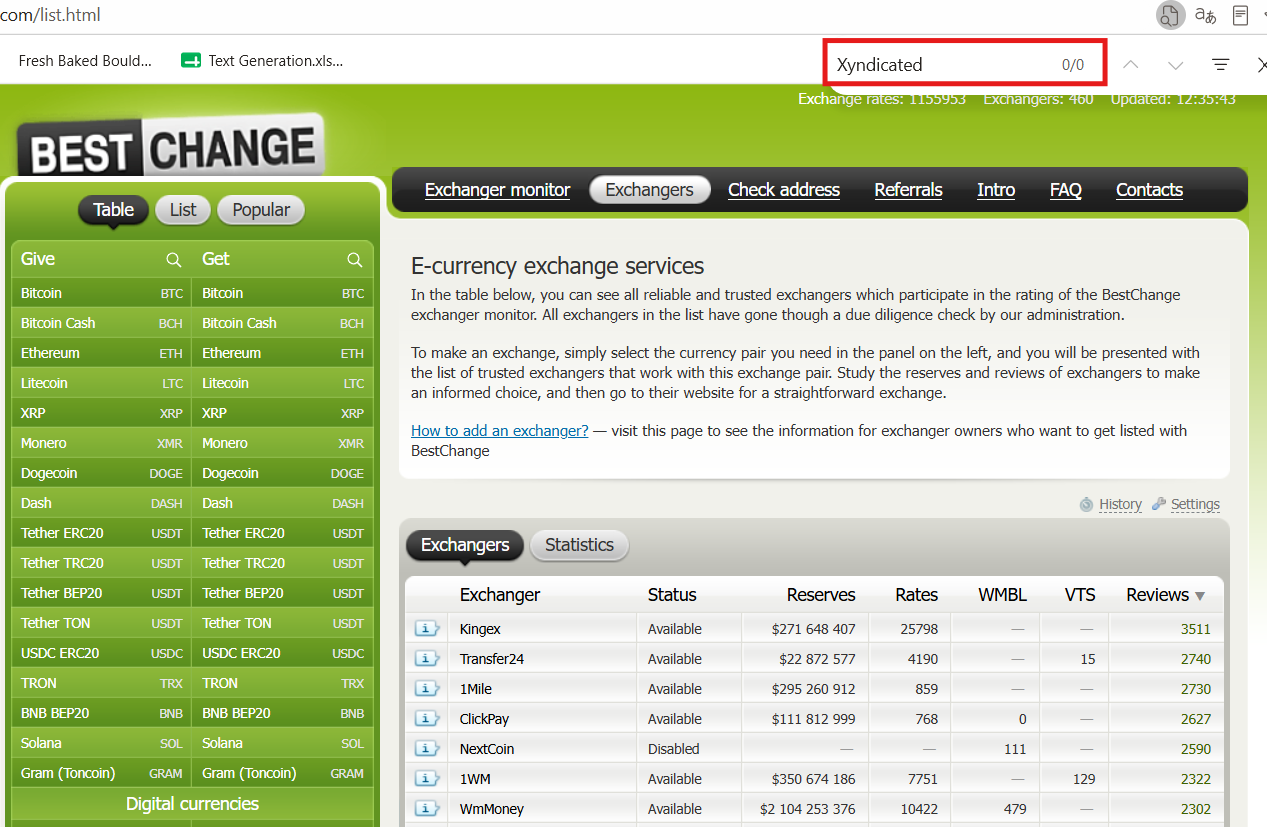
Task: Select Gram (Toncoin) in Give column
Action: point(101,773)
